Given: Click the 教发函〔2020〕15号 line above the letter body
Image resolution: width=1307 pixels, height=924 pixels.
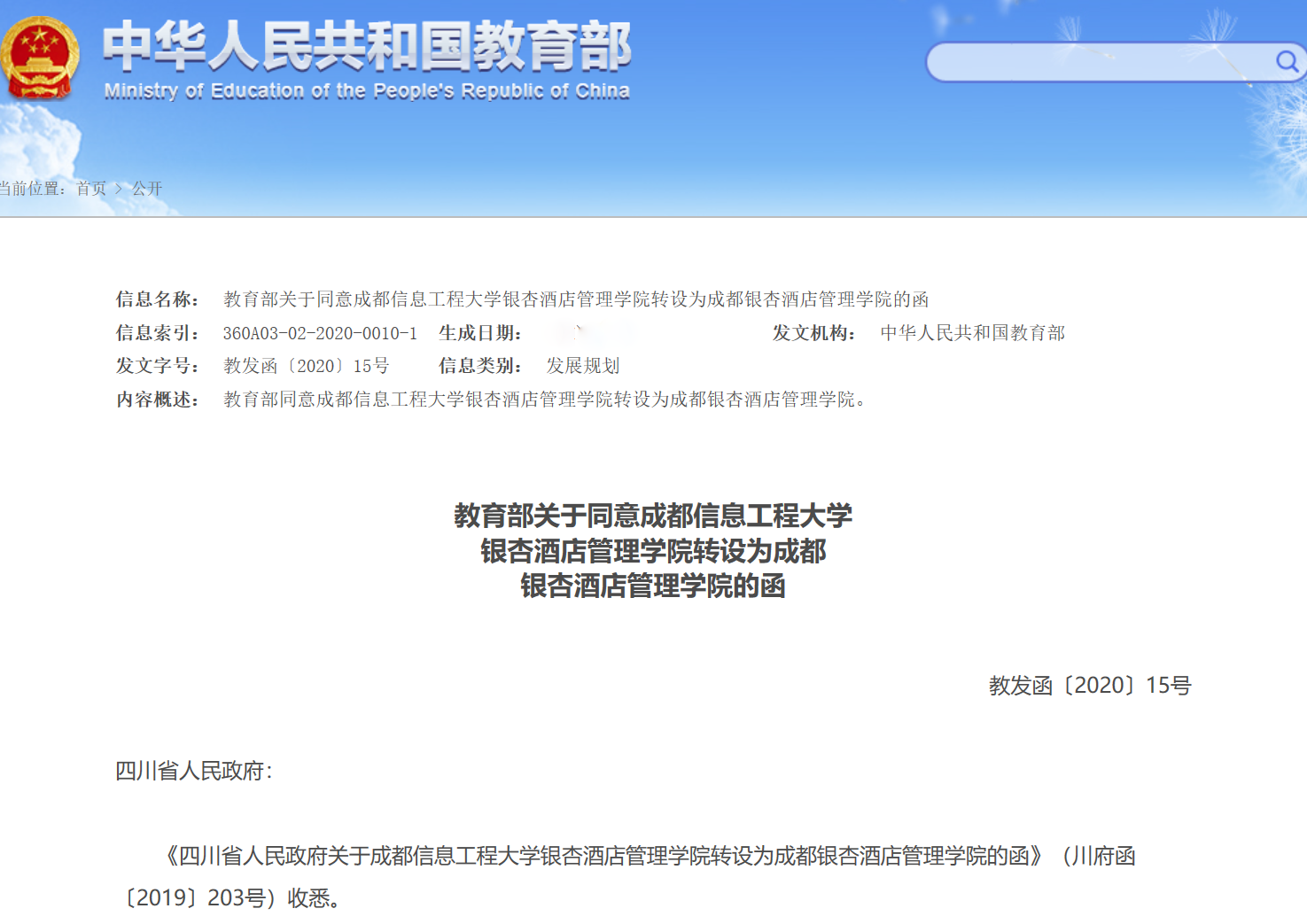Looking at the screenshot, I should [x=1089, y=685].
